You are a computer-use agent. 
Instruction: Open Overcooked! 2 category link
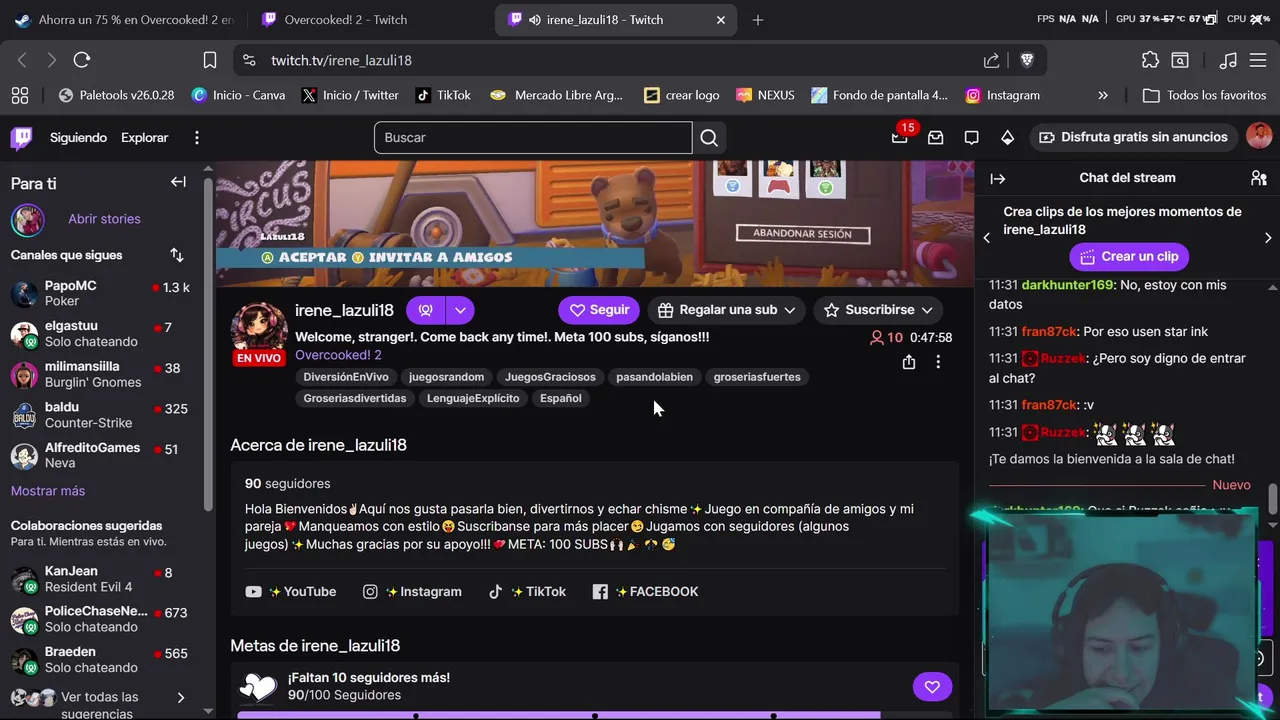click(338, 355)
